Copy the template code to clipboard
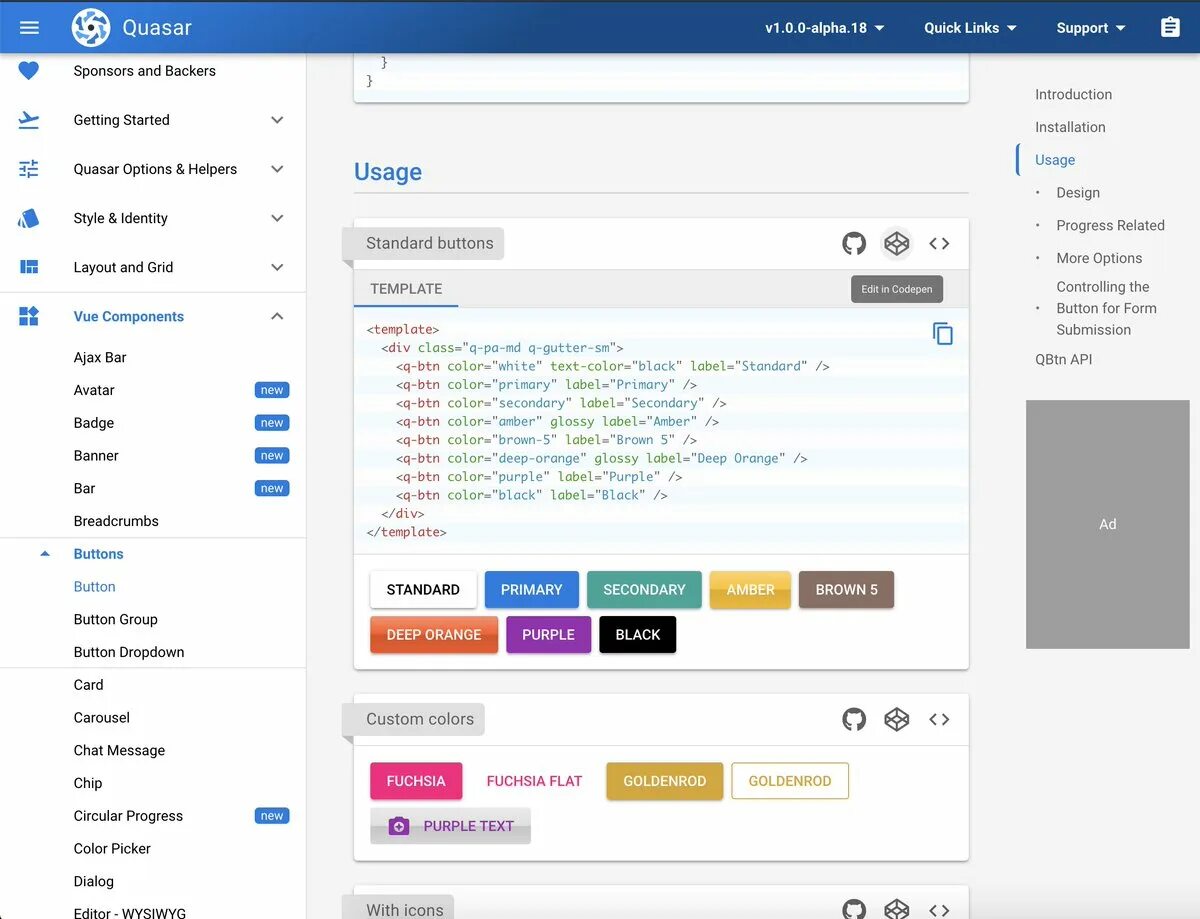Screen dimensions: 1200x919 click(943, 333)
